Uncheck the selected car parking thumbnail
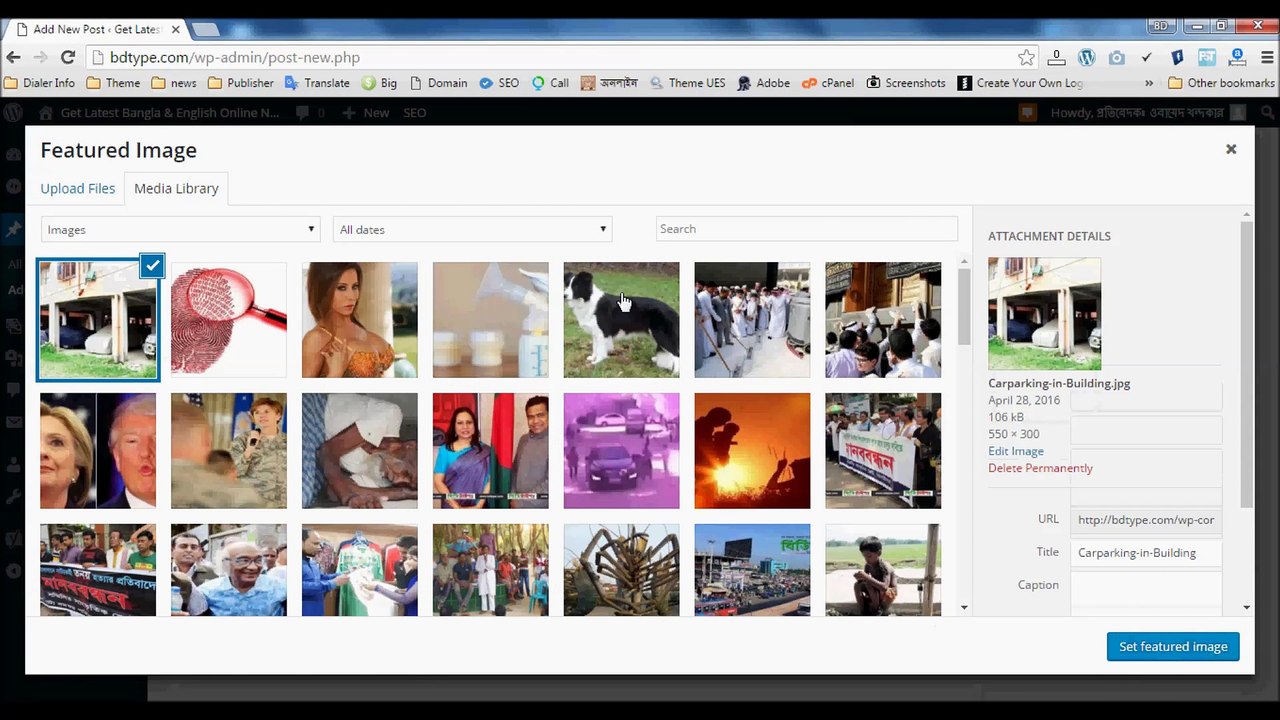 (152, 266)
